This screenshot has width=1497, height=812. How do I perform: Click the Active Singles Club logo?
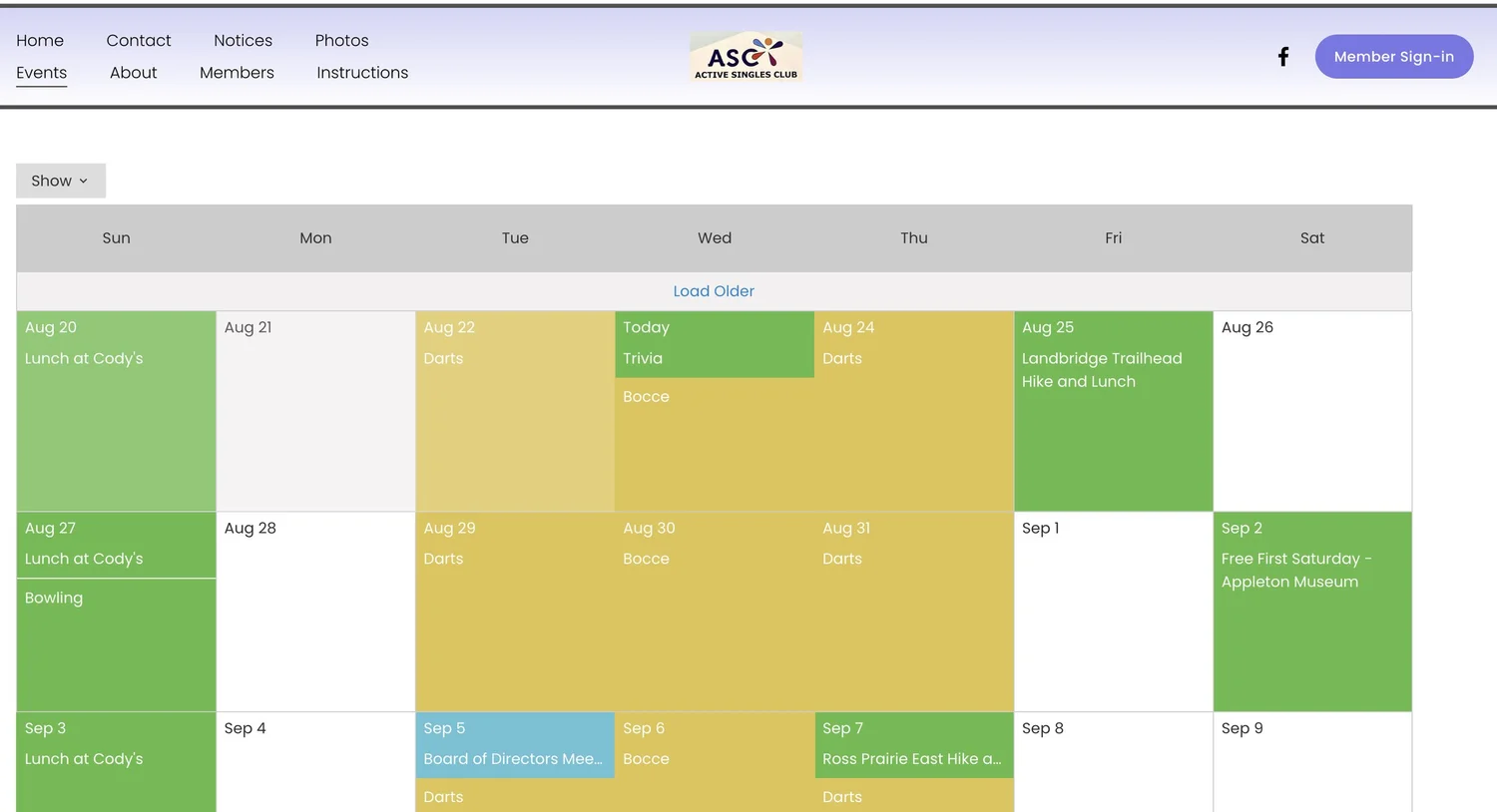tap(747, 56)
